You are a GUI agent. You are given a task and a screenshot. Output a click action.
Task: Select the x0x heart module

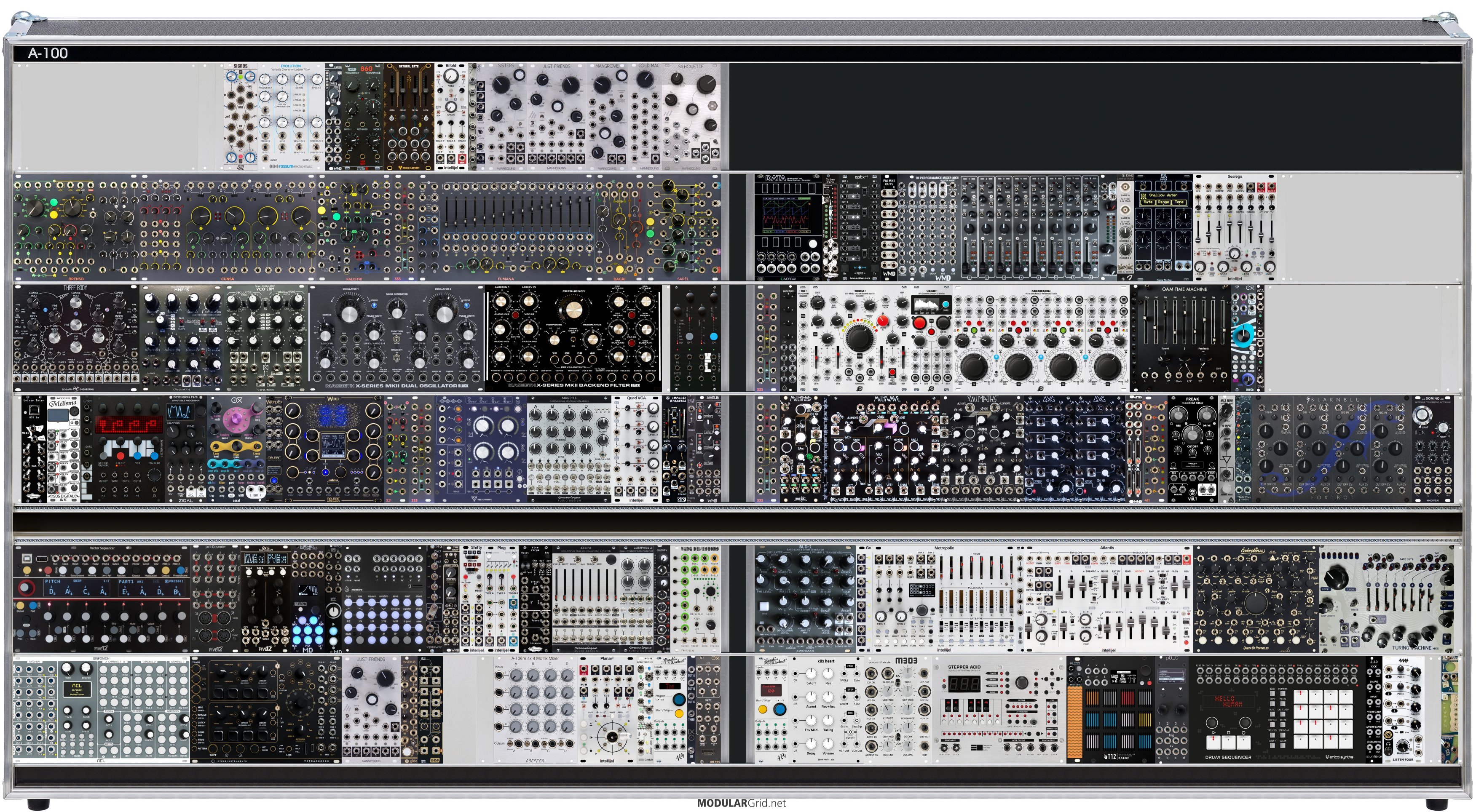pos(827,710)
